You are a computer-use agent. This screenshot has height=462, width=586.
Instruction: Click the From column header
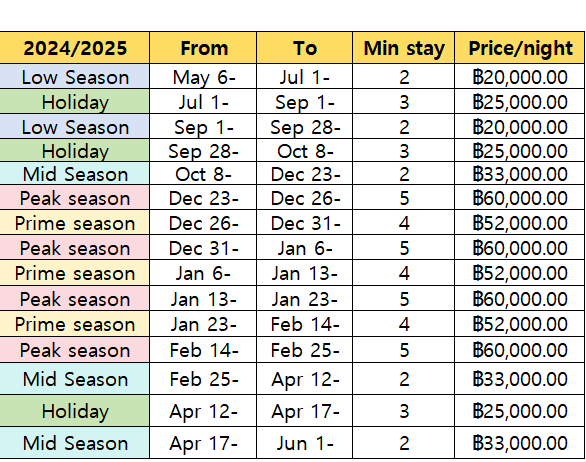(203, 48)
